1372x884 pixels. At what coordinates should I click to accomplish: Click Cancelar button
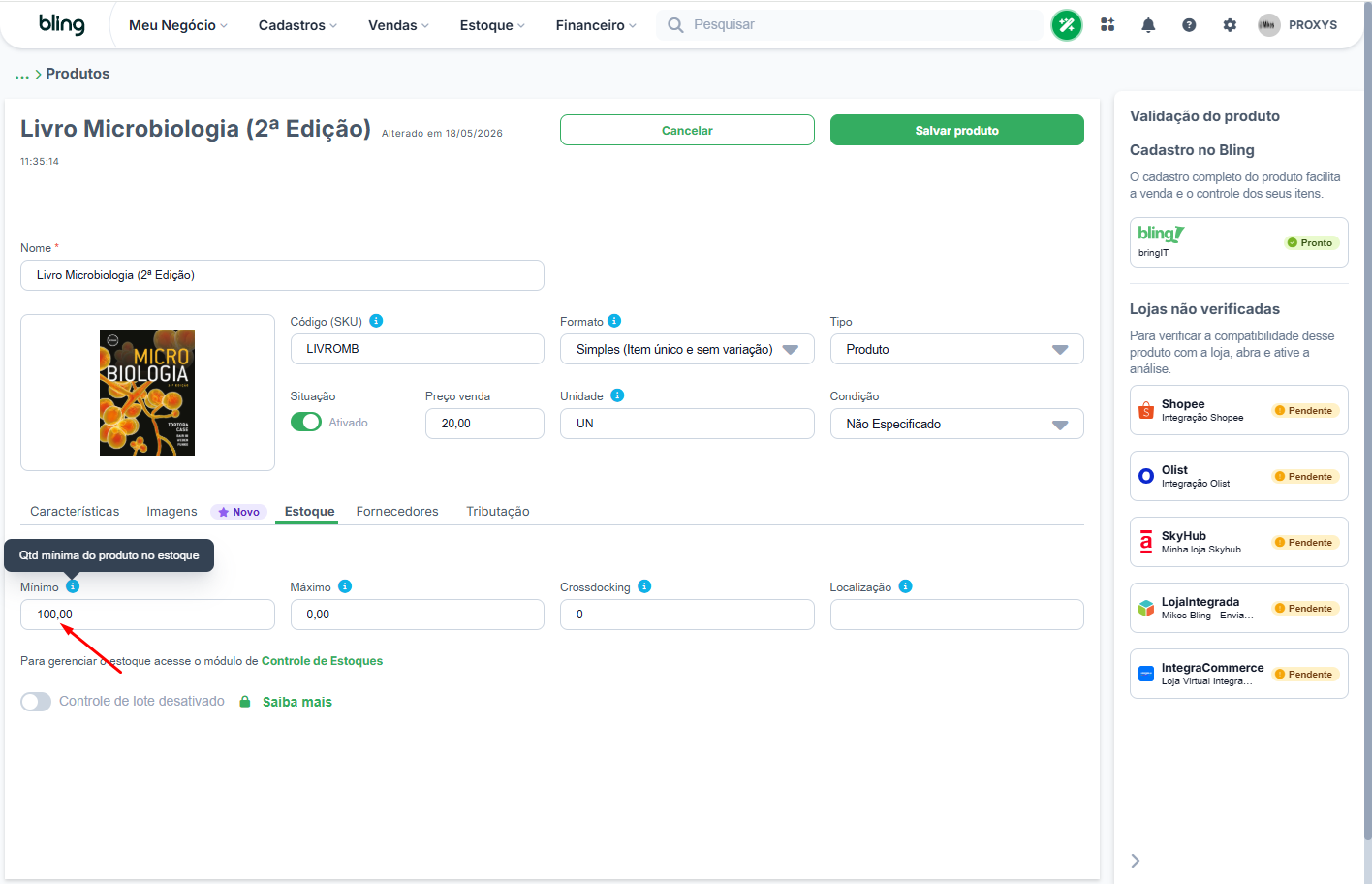pos(687,130)
